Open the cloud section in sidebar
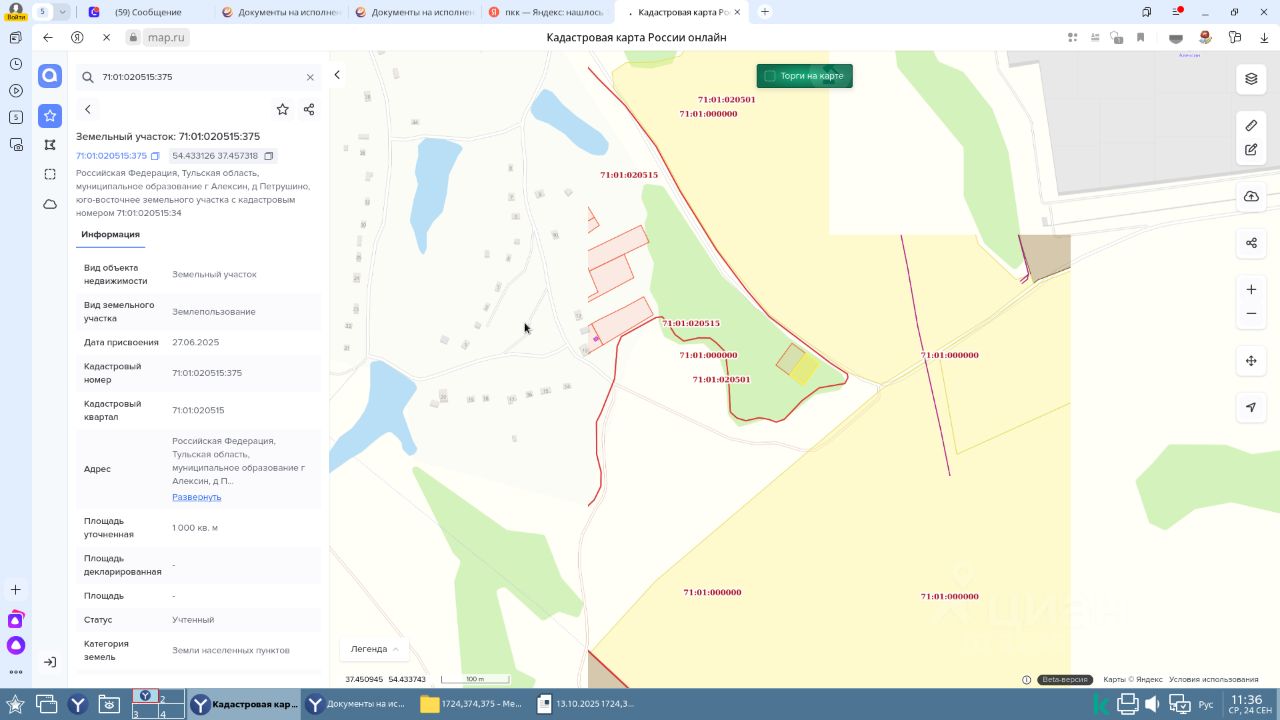Viewport: 1280px width, 720px height. click(50, 204)
